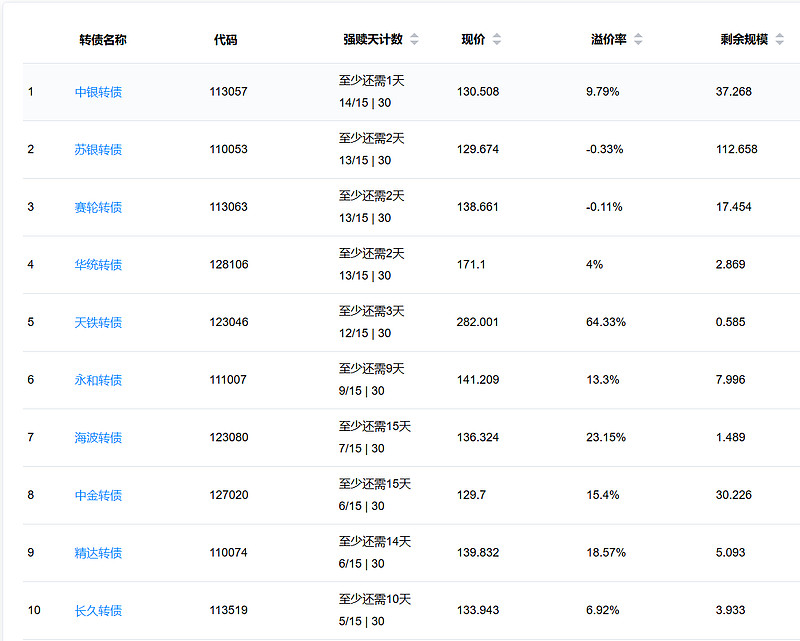The height and width of the screenshot is (641, 800).
Task: Select code 111007
Action: tap(228, 380)
